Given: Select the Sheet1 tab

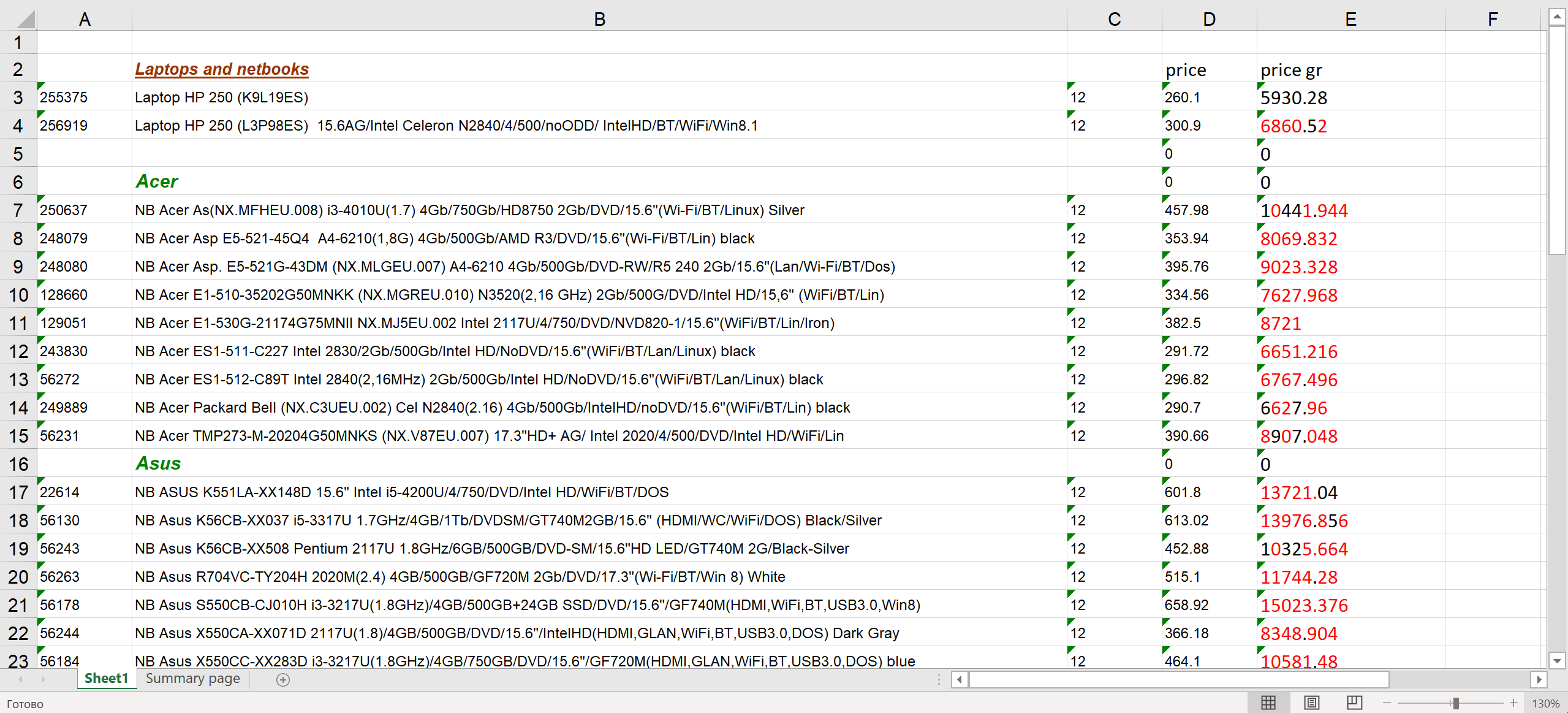Looking at the screenshot, I should [106, 679].
